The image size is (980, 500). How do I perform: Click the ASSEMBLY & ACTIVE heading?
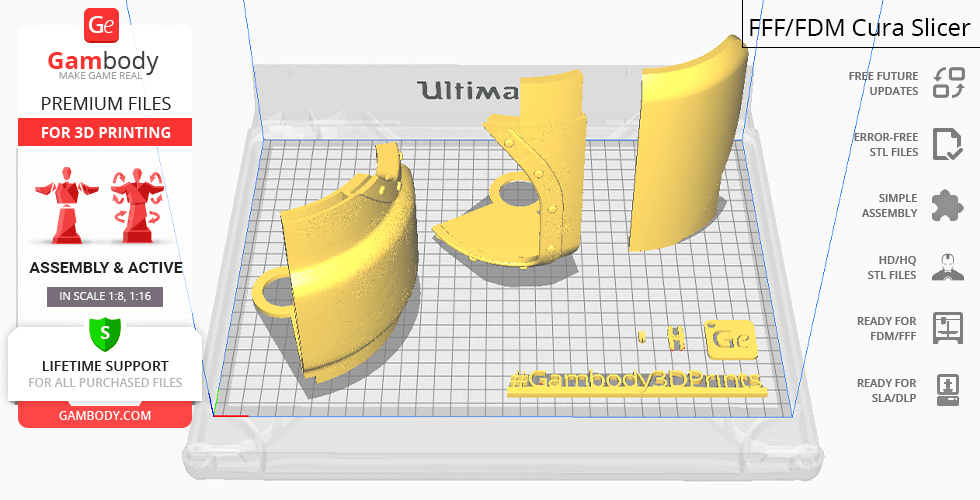tap(106, 268)
